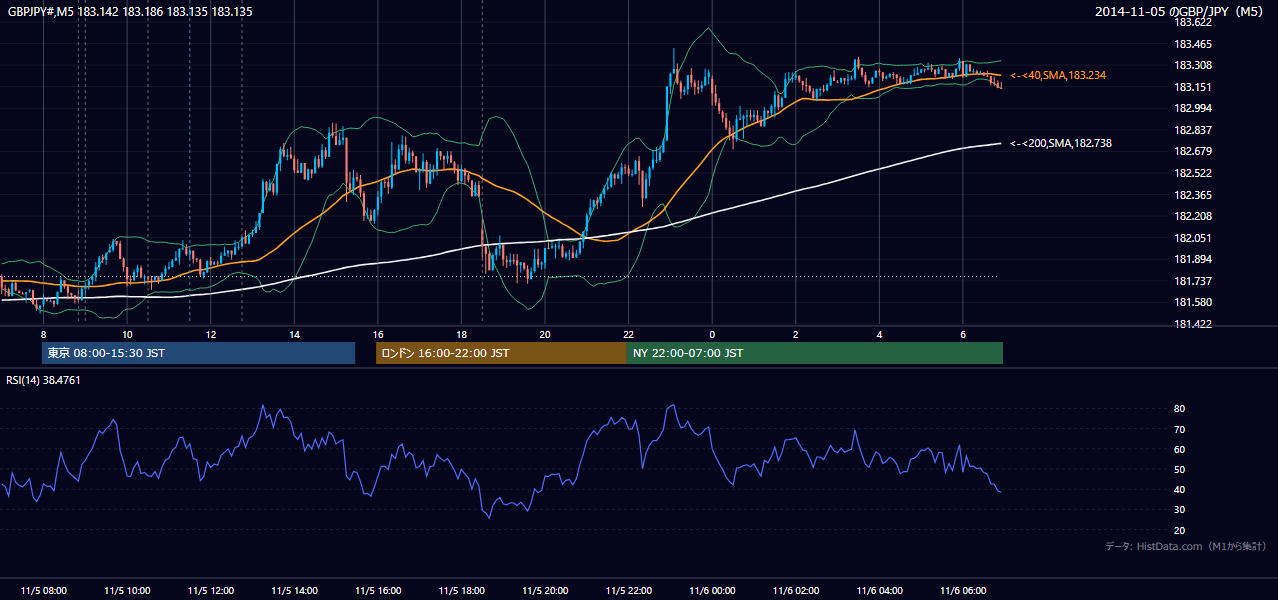This screenshot has height=600, width=1278.
Task: Click hour label 22 under the price chart
Action: [628, 334]
